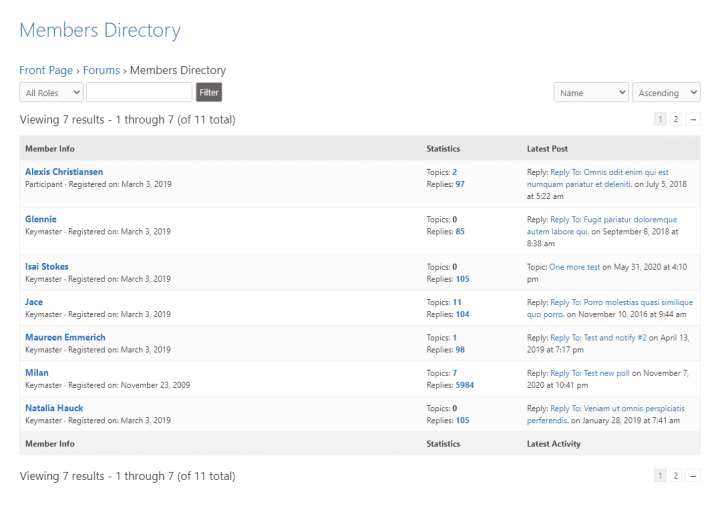This screenshot has width=720, height=506.
Task: Open Maureen Emmerich's profile
Action: click(x=65, y=337)
